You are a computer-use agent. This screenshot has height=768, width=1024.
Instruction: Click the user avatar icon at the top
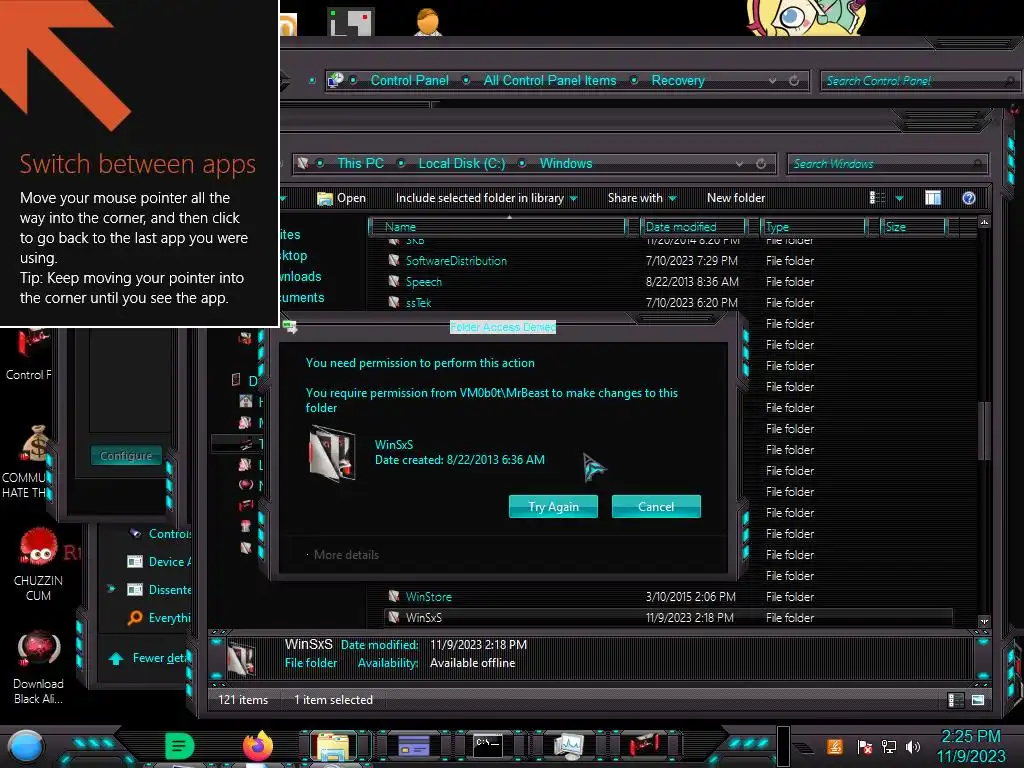[x=428, y=22]
